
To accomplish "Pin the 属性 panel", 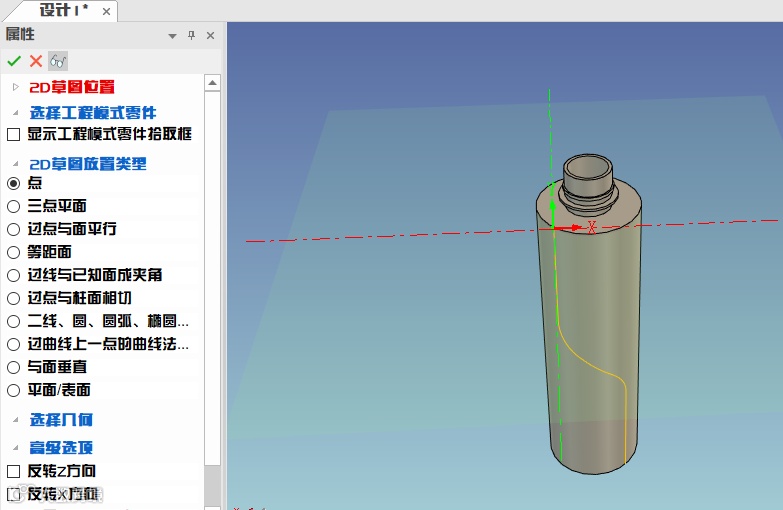I will tap(191, 35).
